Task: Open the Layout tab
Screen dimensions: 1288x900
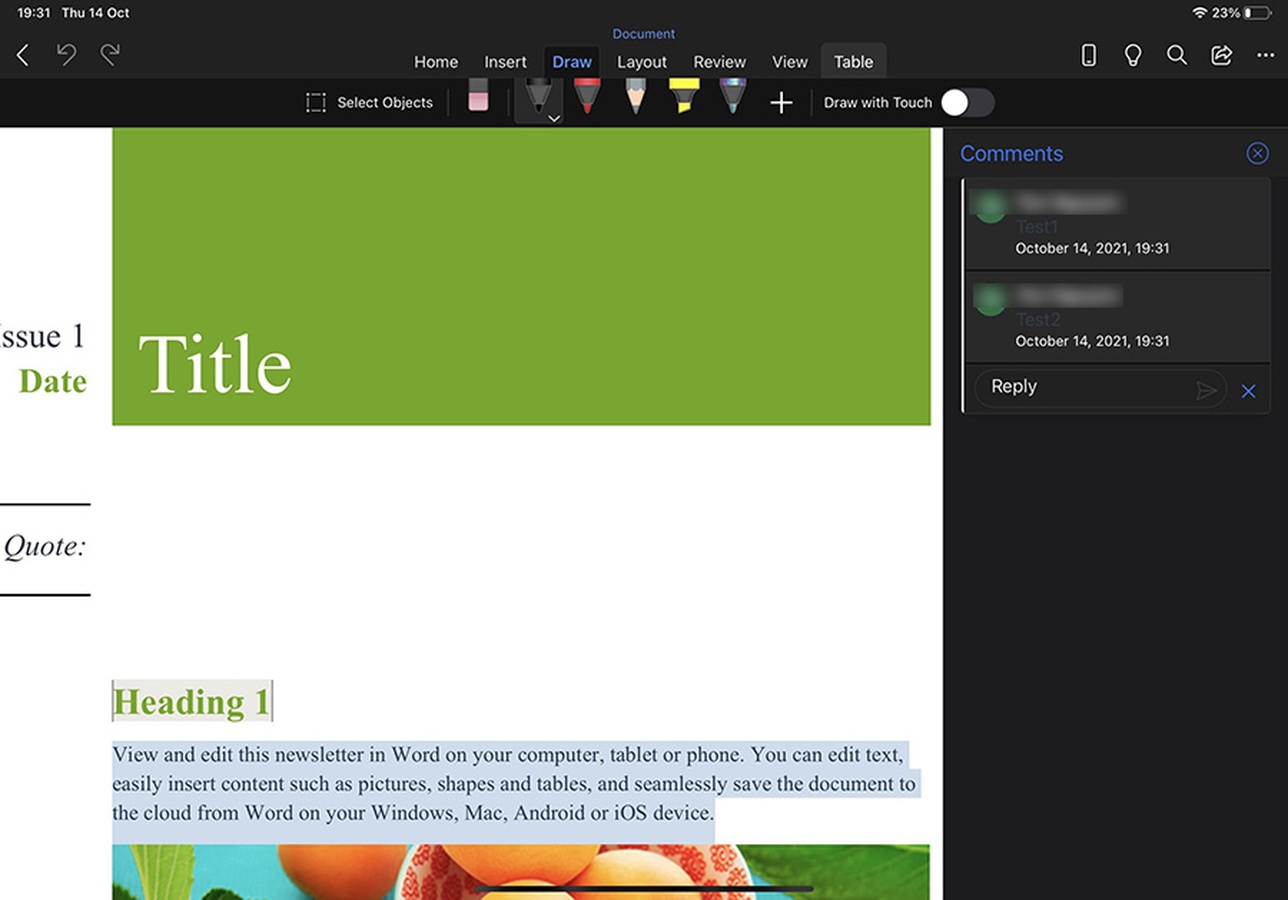Action: (642, 62)
